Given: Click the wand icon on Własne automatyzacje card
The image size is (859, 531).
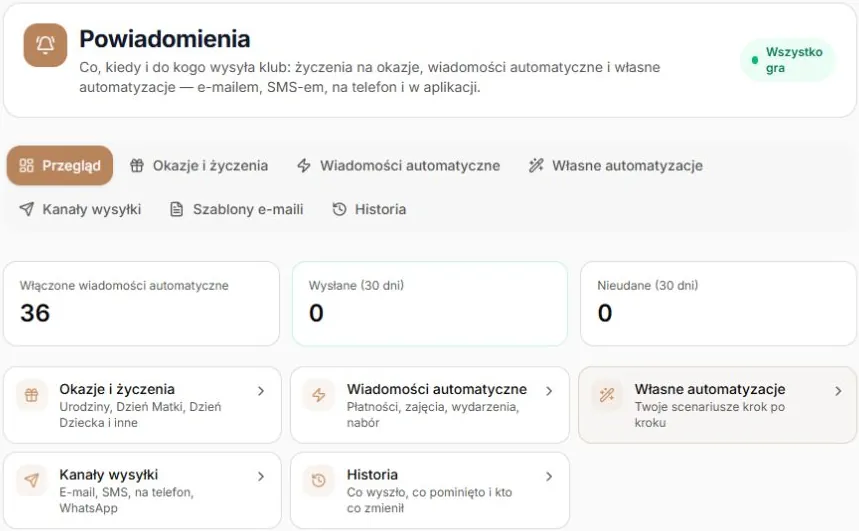Looking at the screenshot, I should click(x=607, y=395).
